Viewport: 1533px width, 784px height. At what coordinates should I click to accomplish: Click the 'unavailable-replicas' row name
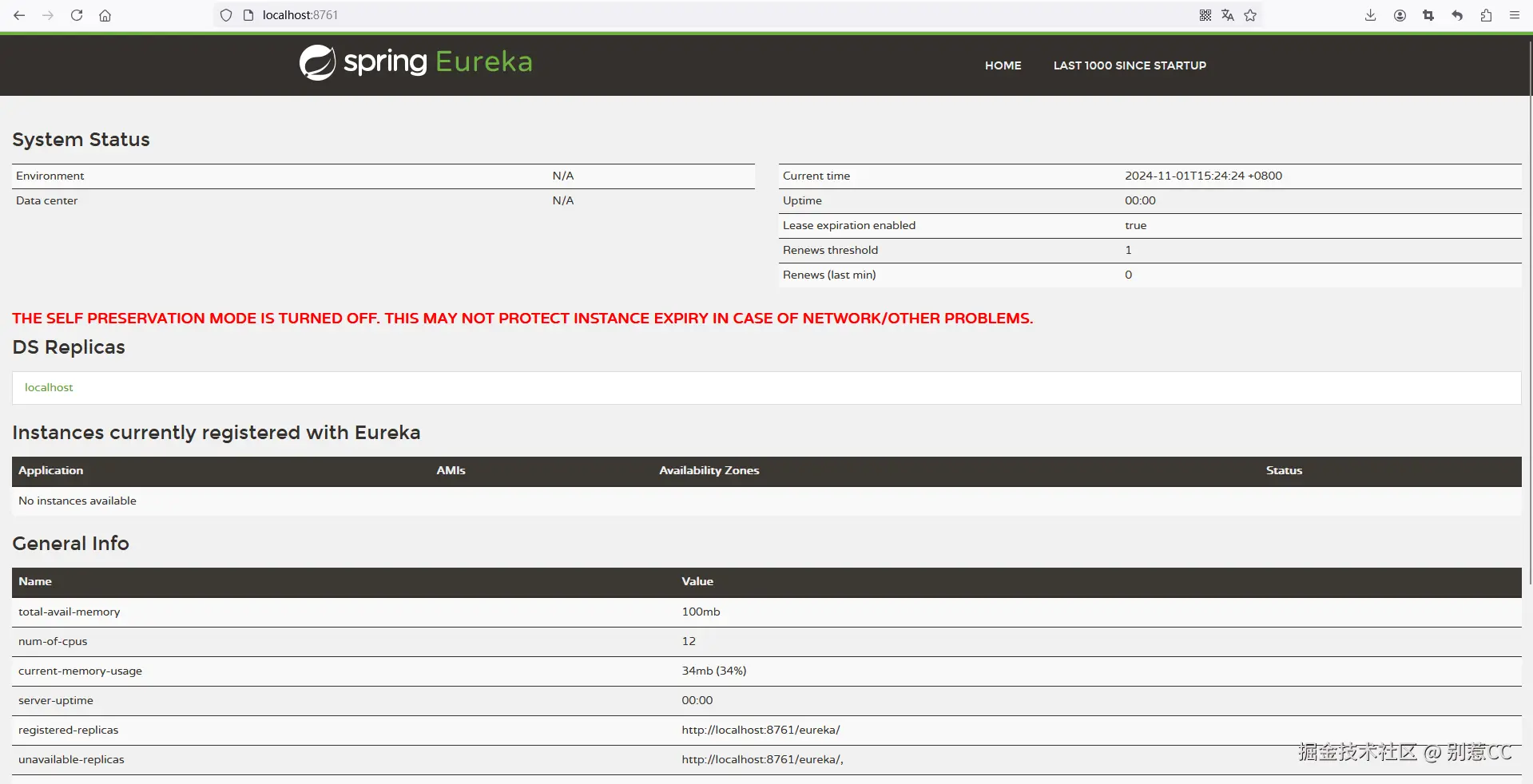[71, 759]
